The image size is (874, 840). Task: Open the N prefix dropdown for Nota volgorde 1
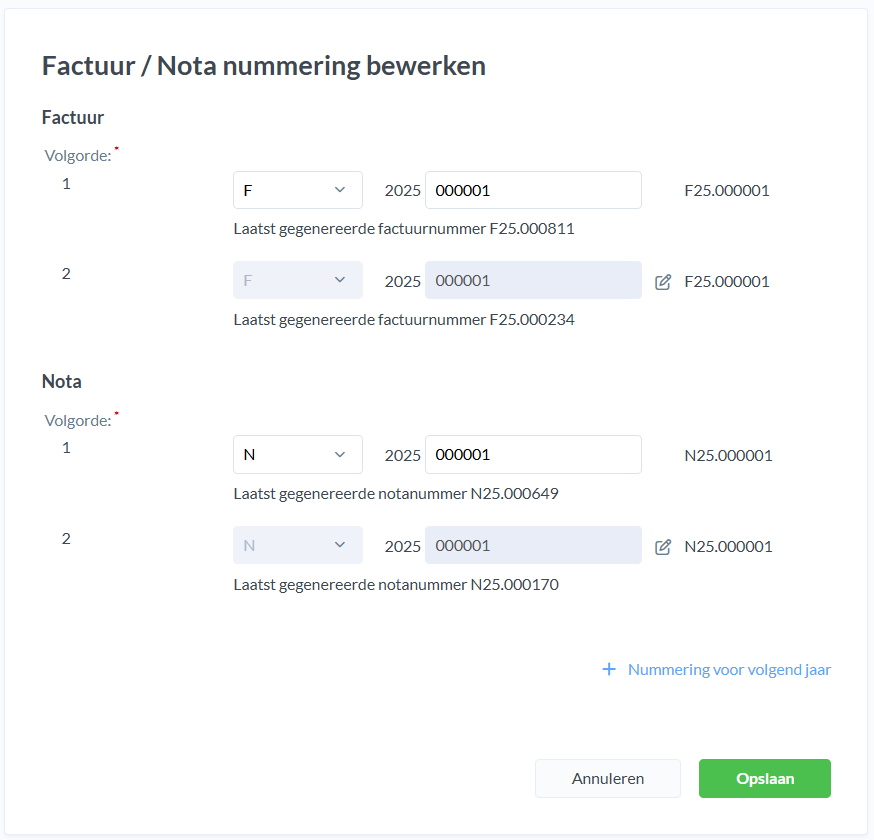(297, 455)
